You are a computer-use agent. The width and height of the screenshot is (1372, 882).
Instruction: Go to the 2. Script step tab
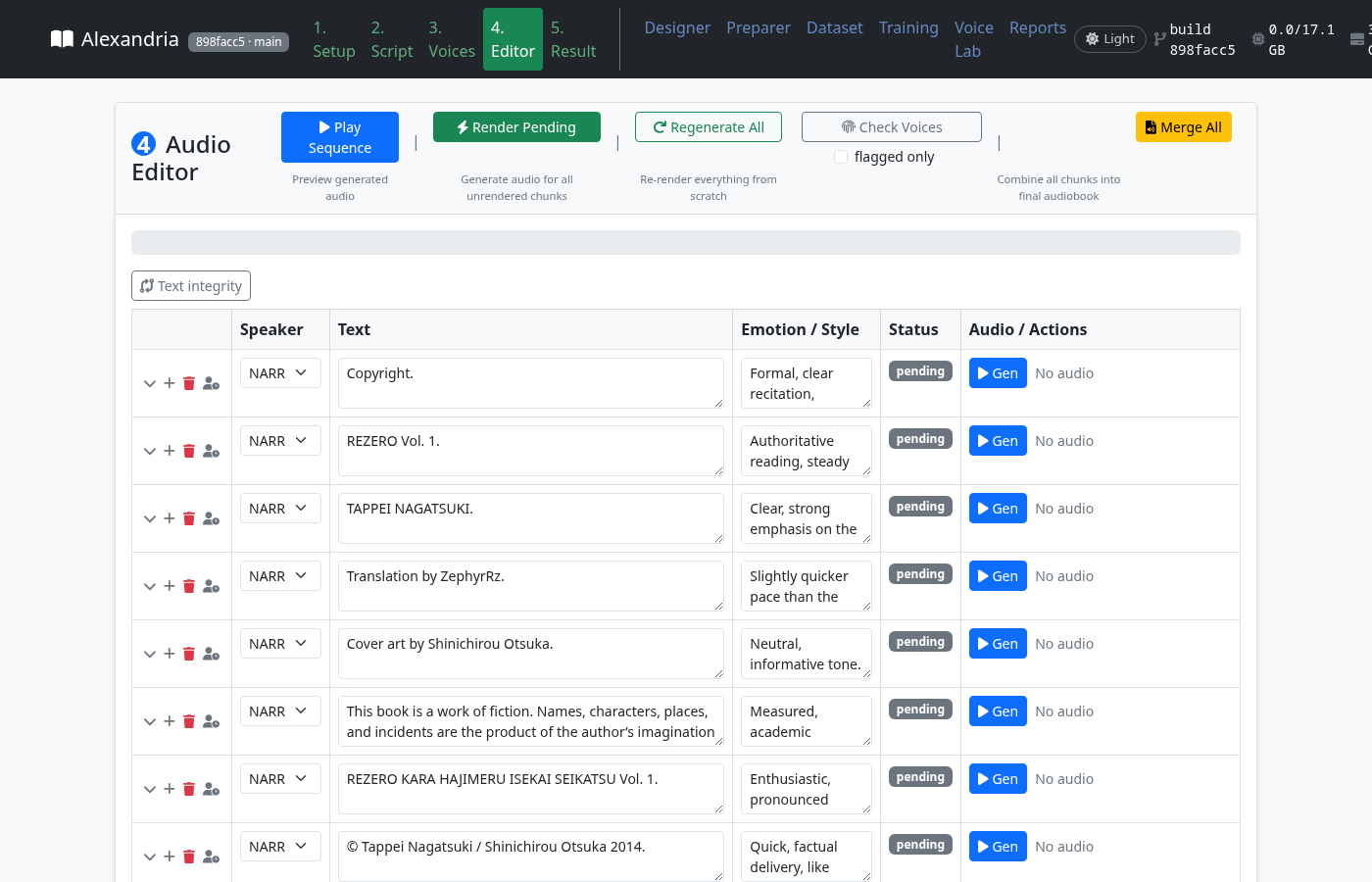click(x=392, y=39)
